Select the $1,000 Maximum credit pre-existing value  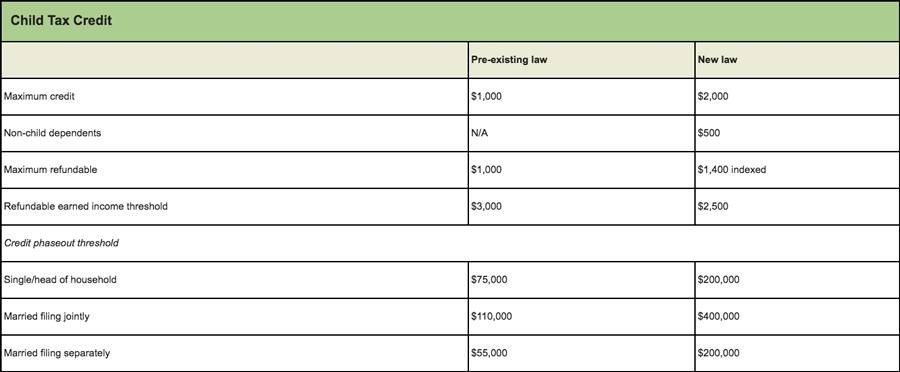[x=486, y=96]
